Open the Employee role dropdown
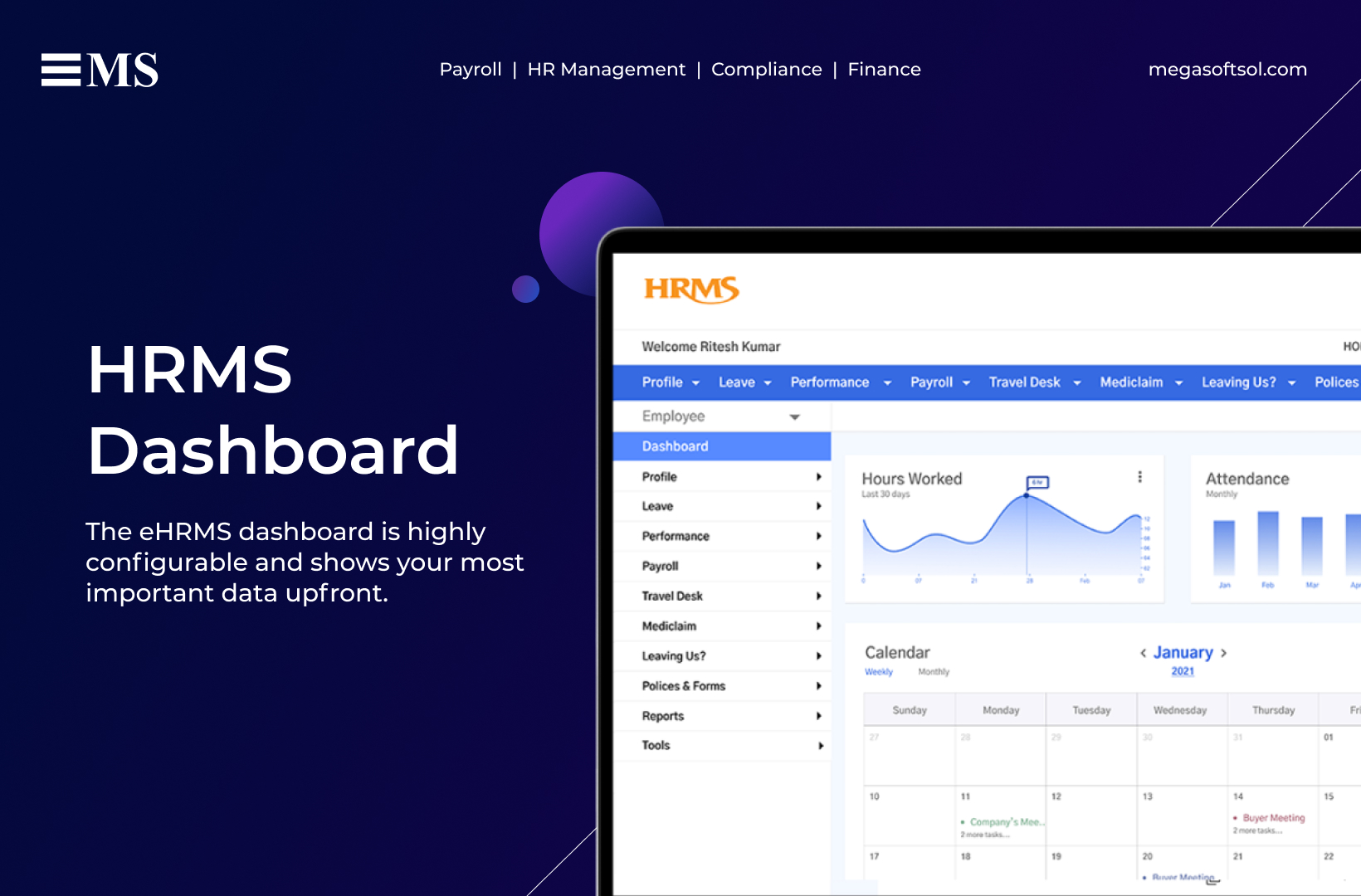The width and height of the screenshot is (1361, 896). click(x=795, y=416)
